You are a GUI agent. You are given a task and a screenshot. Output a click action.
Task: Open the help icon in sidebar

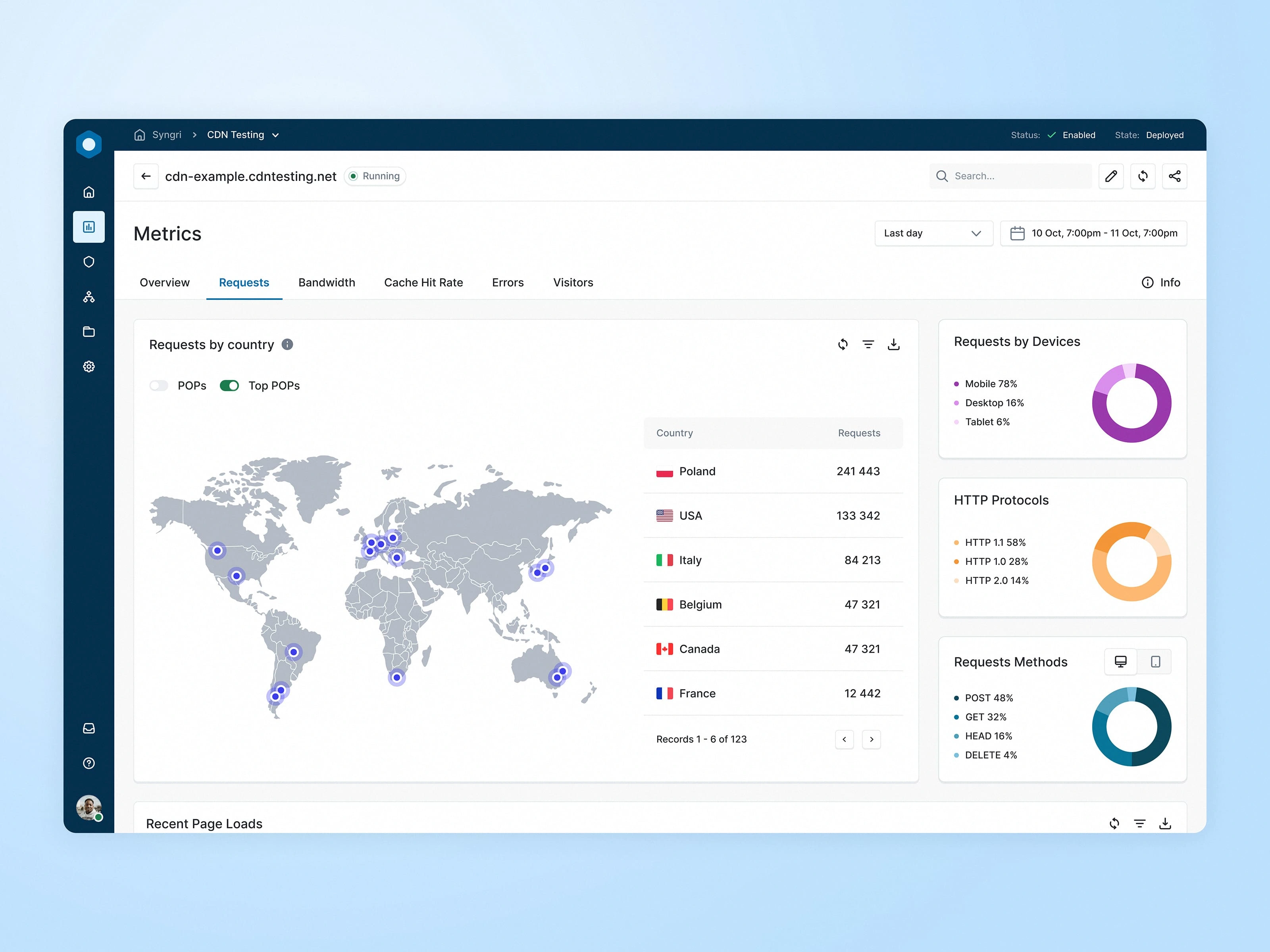point(89,763)
